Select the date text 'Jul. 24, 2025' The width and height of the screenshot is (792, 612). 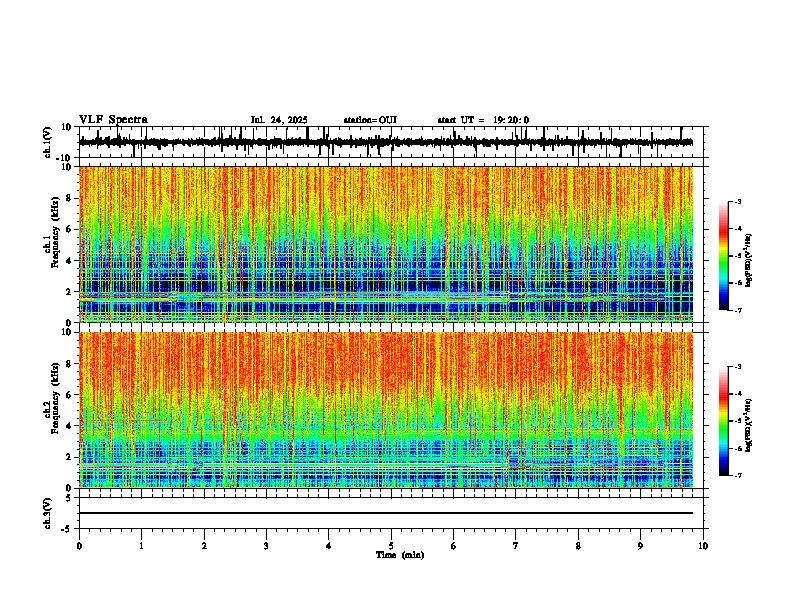click(279, 120)
